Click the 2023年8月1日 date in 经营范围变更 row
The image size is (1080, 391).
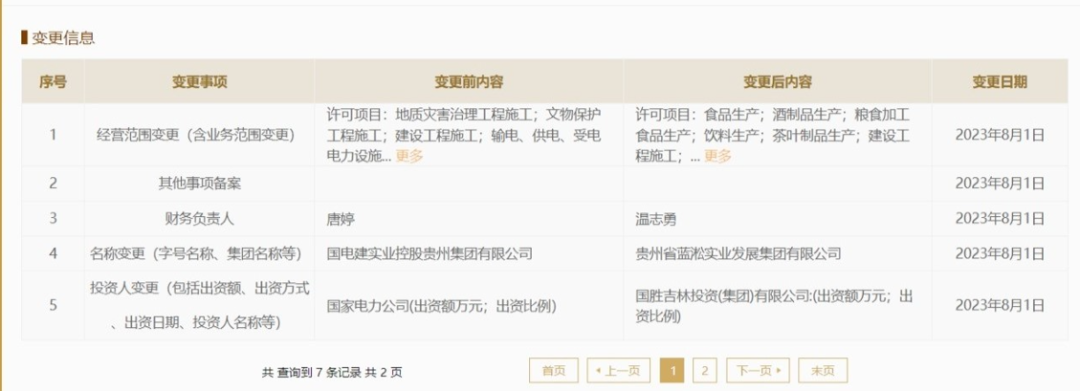point(999,135)
